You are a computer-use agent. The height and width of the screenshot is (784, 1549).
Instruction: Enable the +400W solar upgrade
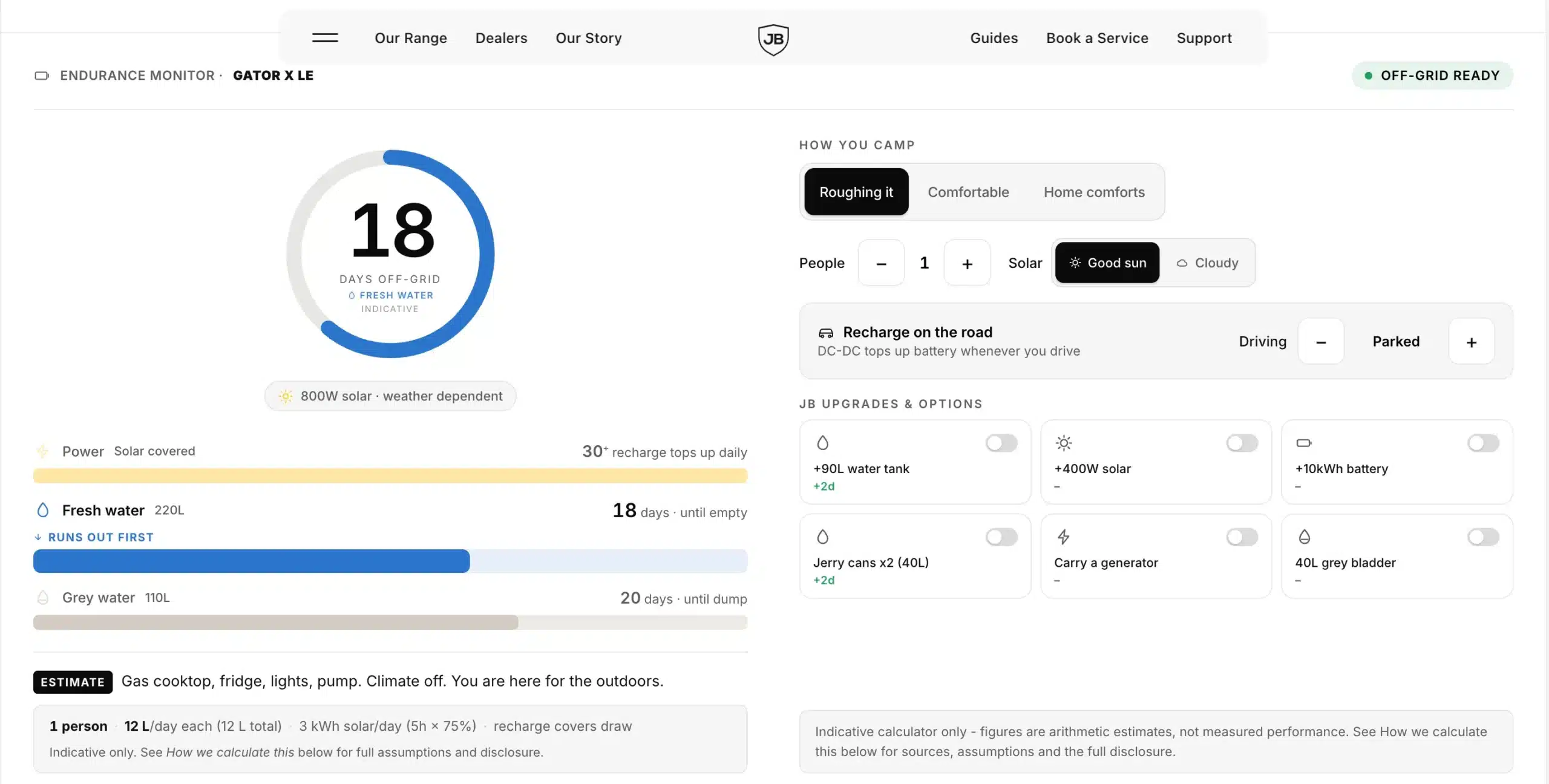1242,443
